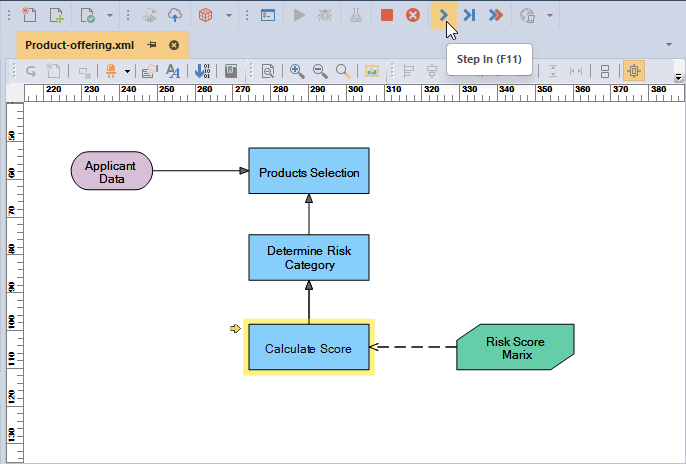Screen dimensions: 686x464
Task: Create a new document with the starred page icon
Action: pos(29,15)
